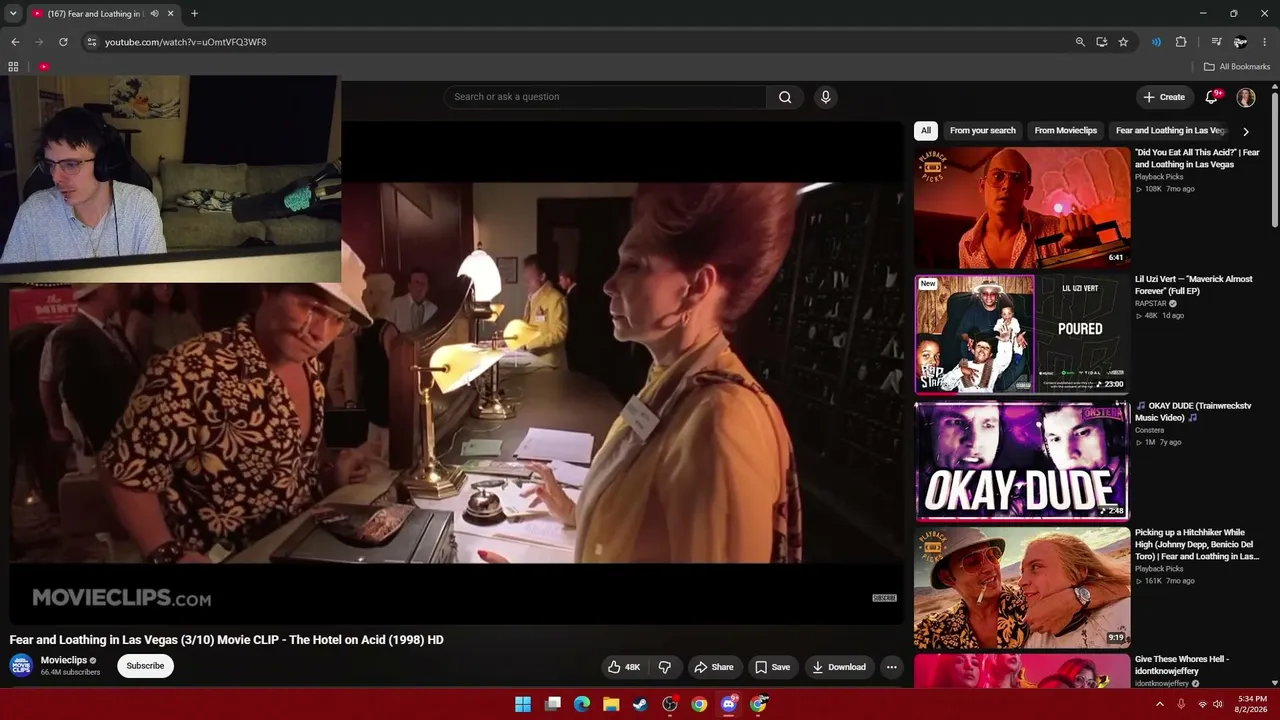The height and width of the screenshot is (720, 1280).
Task: Select the From your search chip
Action: tap(982, 131)
